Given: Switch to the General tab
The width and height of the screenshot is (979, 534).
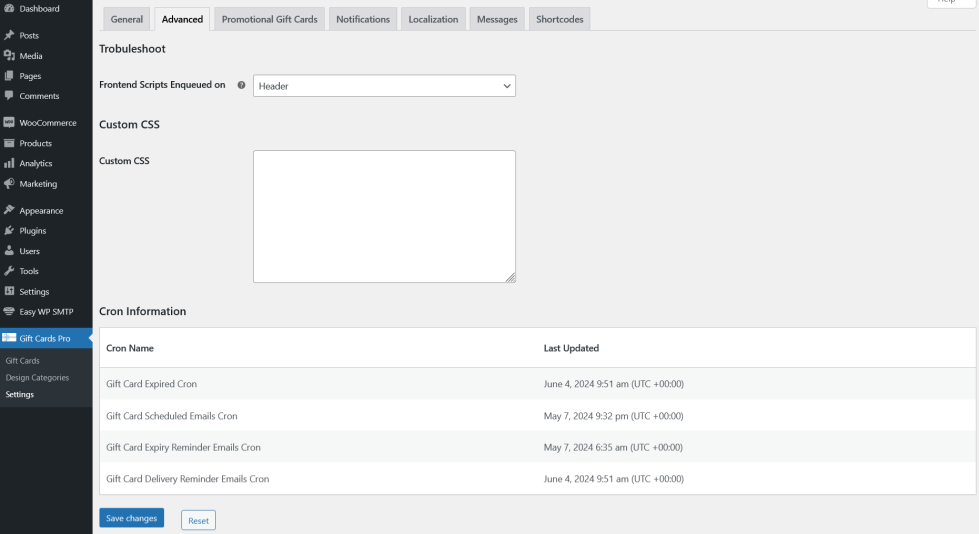Looking at the screenshot, I should pos(127,19).
